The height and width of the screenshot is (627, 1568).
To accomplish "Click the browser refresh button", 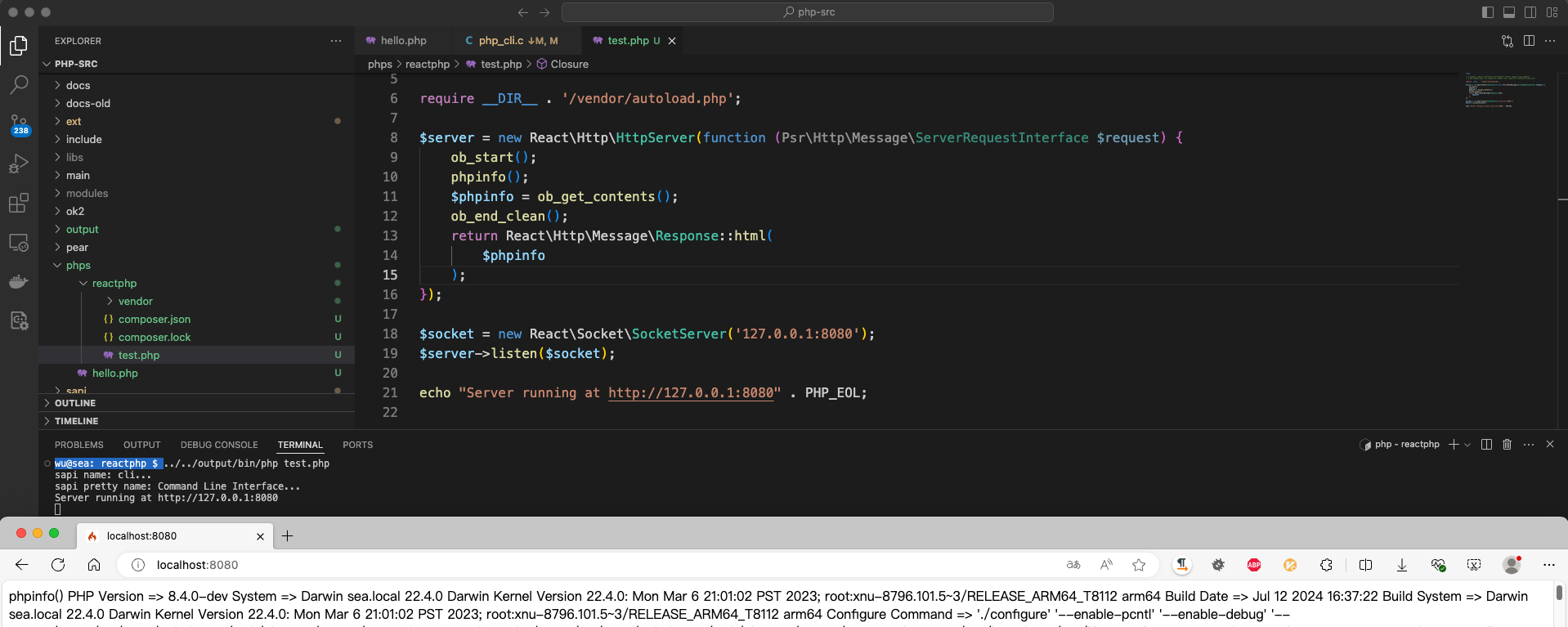I will (x=58, y=565).
